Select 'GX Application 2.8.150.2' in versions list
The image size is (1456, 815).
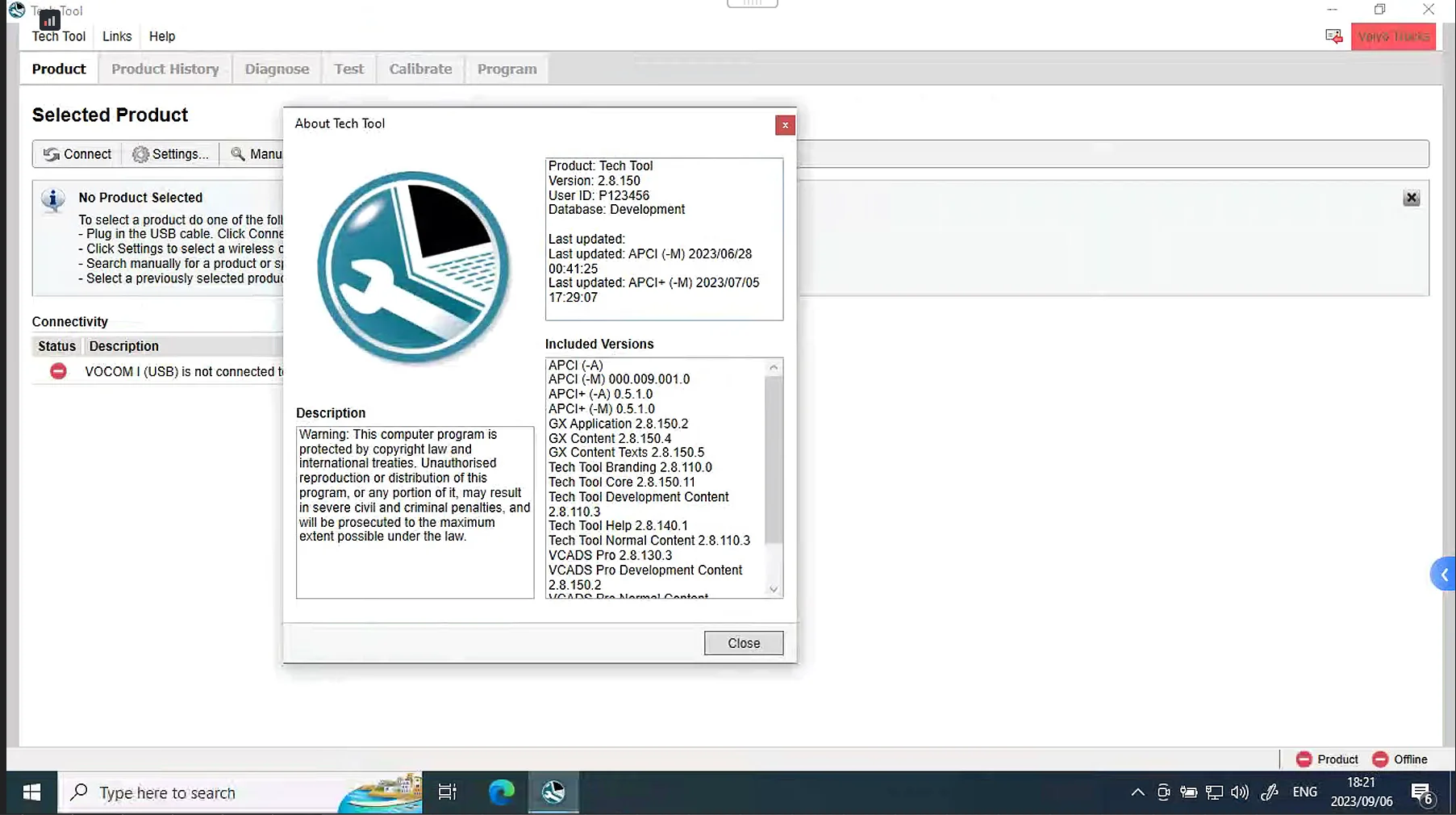coord(618,424)
